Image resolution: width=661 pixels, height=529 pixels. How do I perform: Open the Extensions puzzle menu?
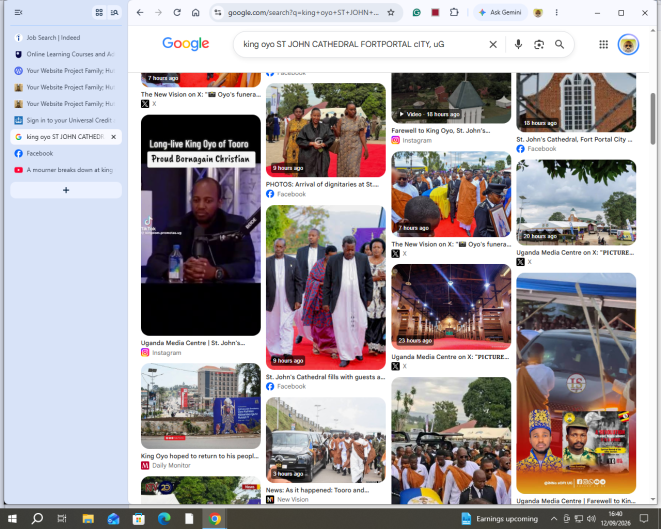pyautogui.click(x=454, y=13)
